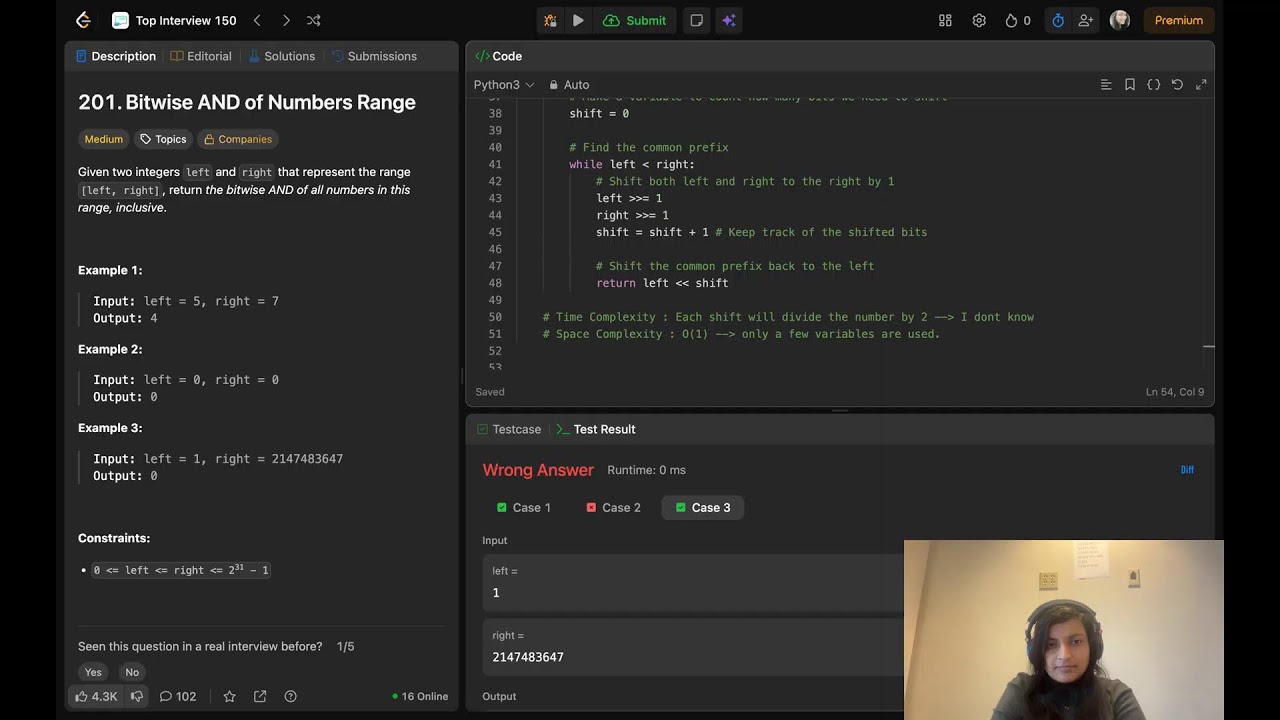1280x720 pixels.
Task: Click the Medium difficulty tag
Action: (x=104, y=139)
